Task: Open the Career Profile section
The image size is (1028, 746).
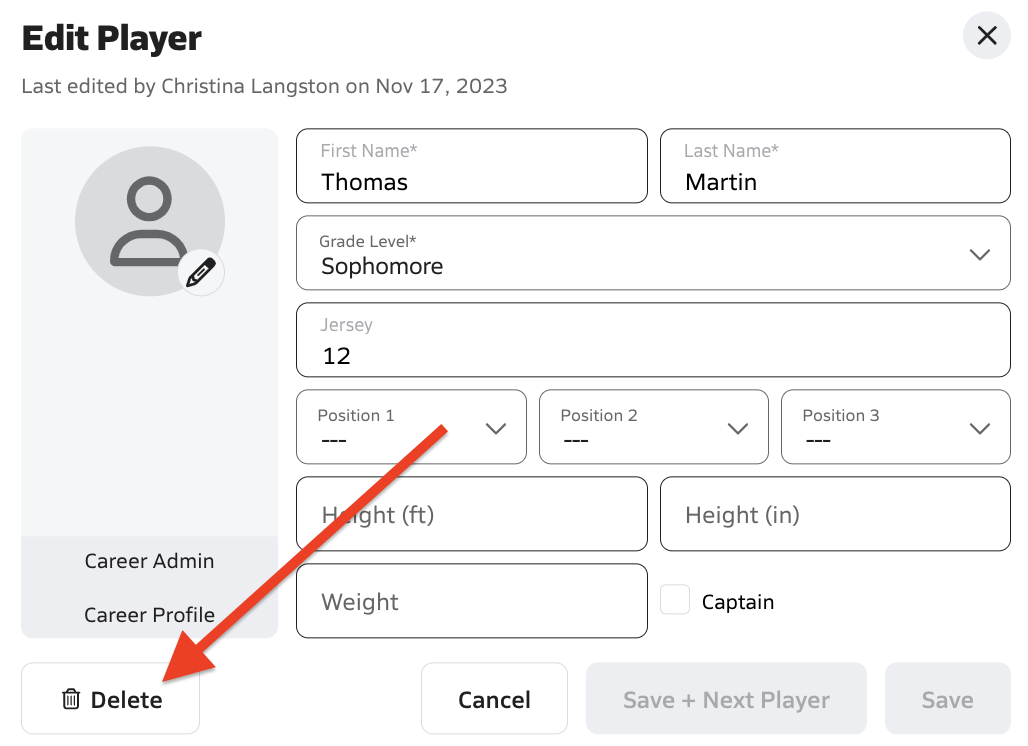Action: [149, 614]
